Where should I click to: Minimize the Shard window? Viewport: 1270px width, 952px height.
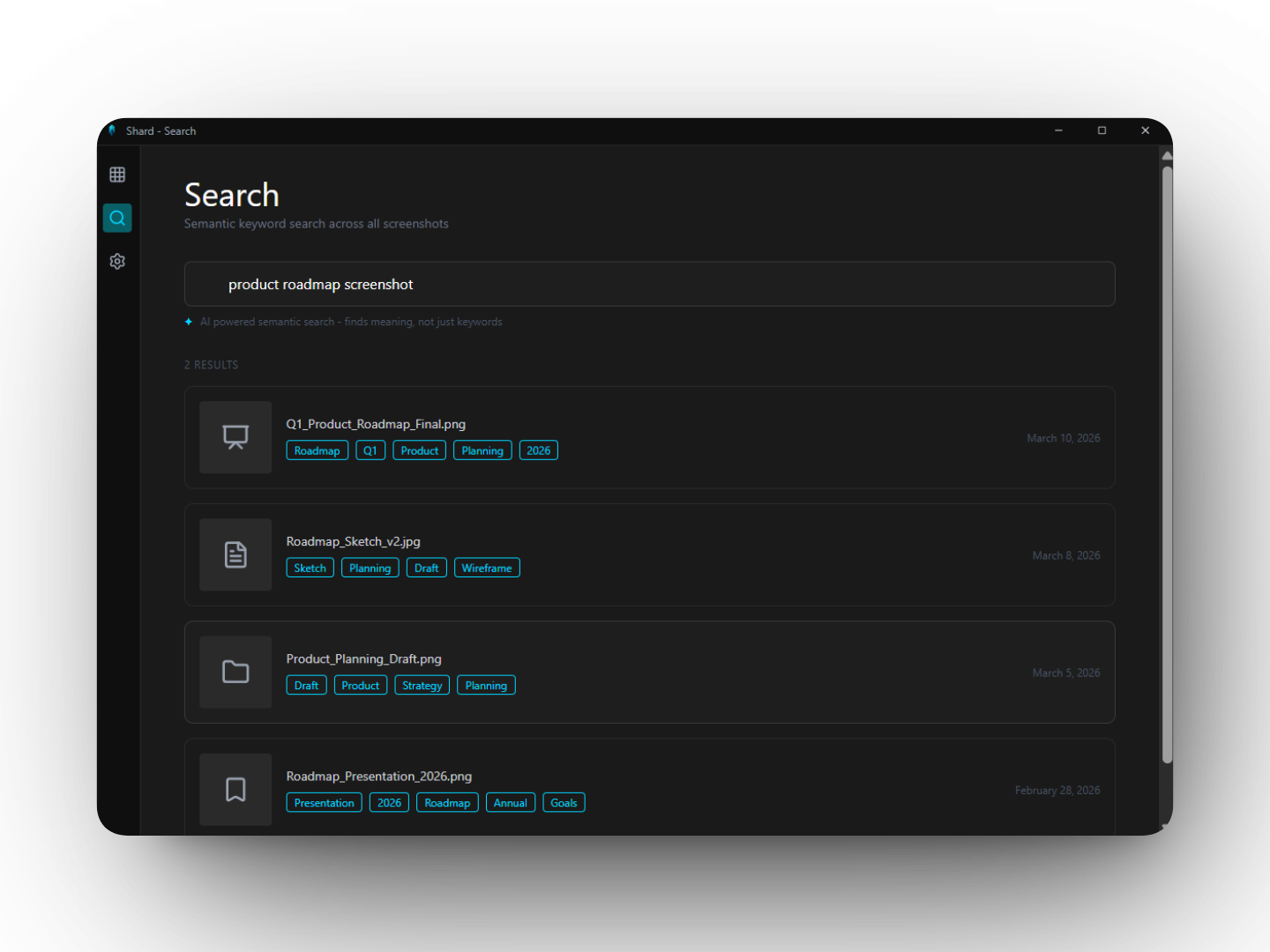(1058, 130)
